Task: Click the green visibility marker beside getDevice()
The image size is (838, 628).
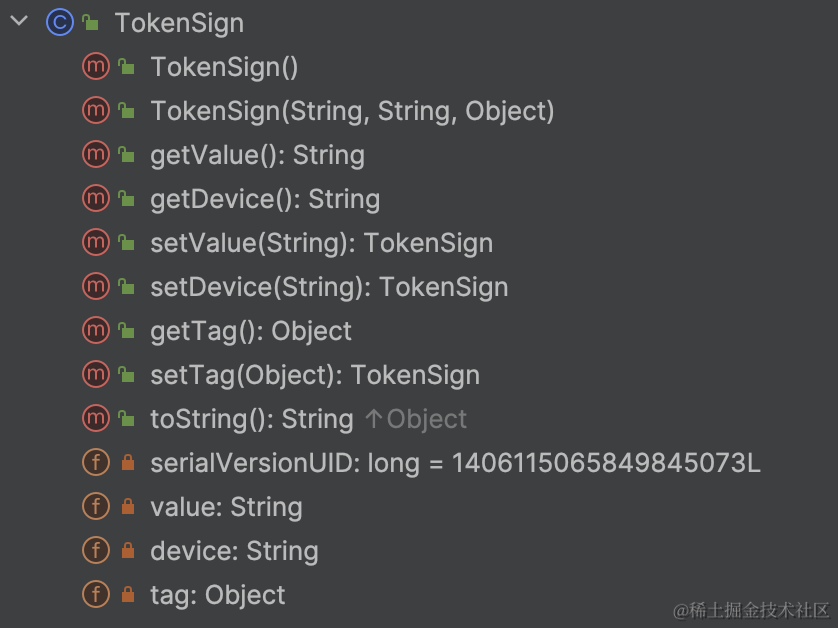Action: (126, 199)
